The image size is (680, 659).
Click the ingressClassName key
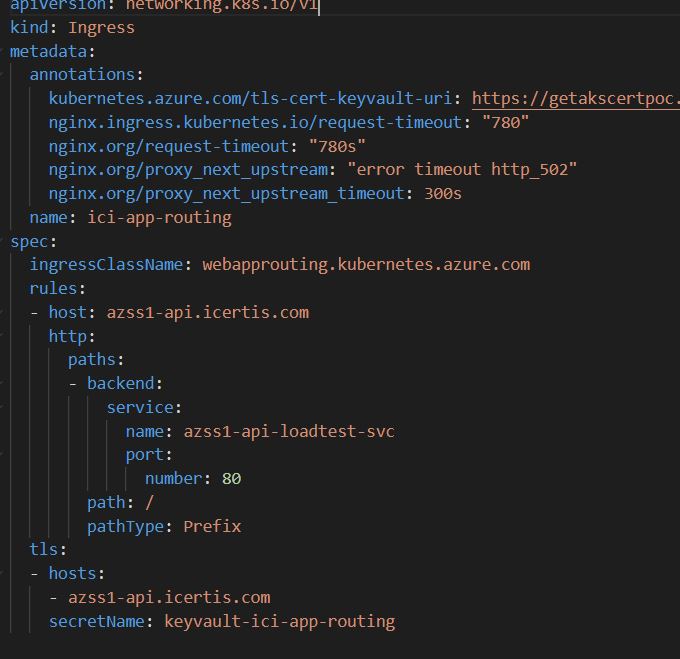point(106,264)
